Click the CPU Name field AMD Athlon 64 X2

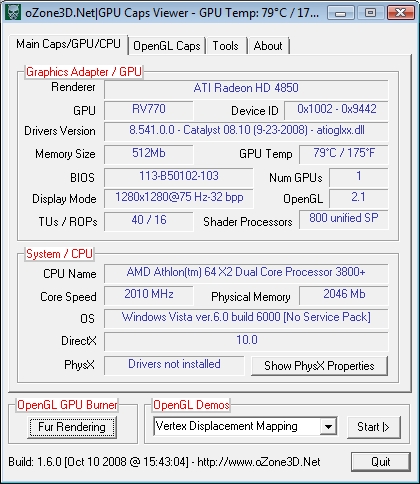point(246,273)
